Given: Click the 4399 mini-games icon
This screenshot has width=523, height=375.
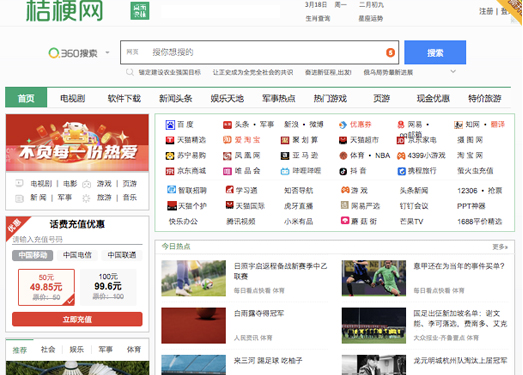Looking at the screenshot, I should pos(401,156).
